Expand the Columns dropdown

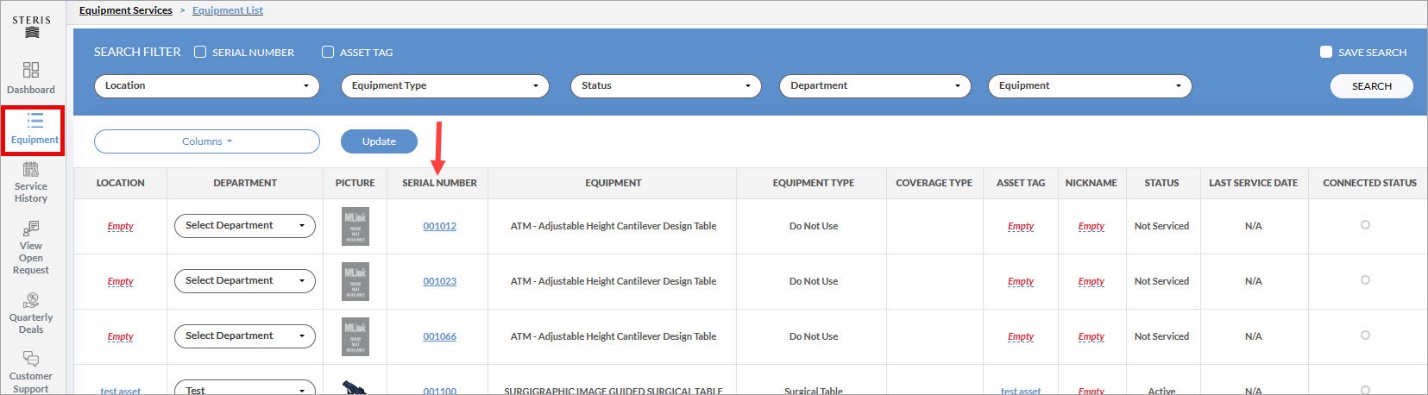pyautogui.click(x=207, y=142)
